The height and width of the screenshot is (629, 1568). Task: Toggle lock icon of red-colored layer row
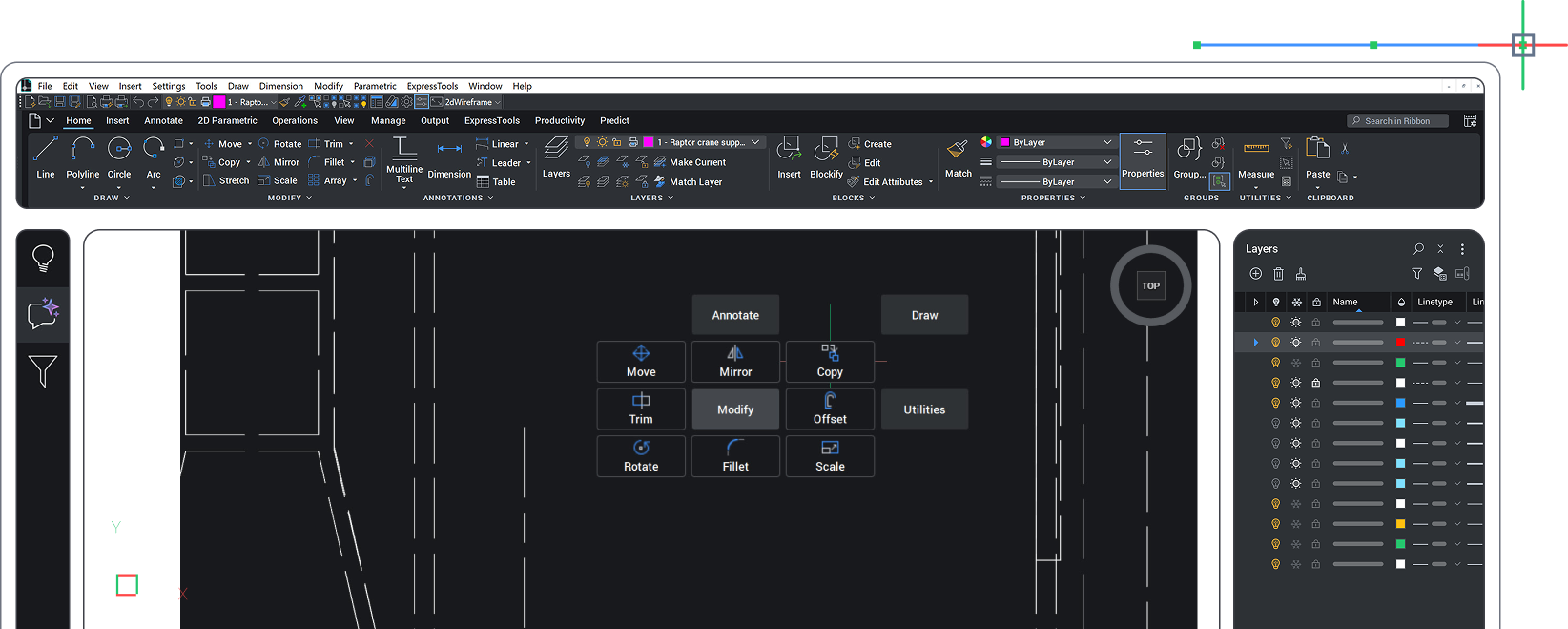pyautogui.click(x=1316, y=343)
